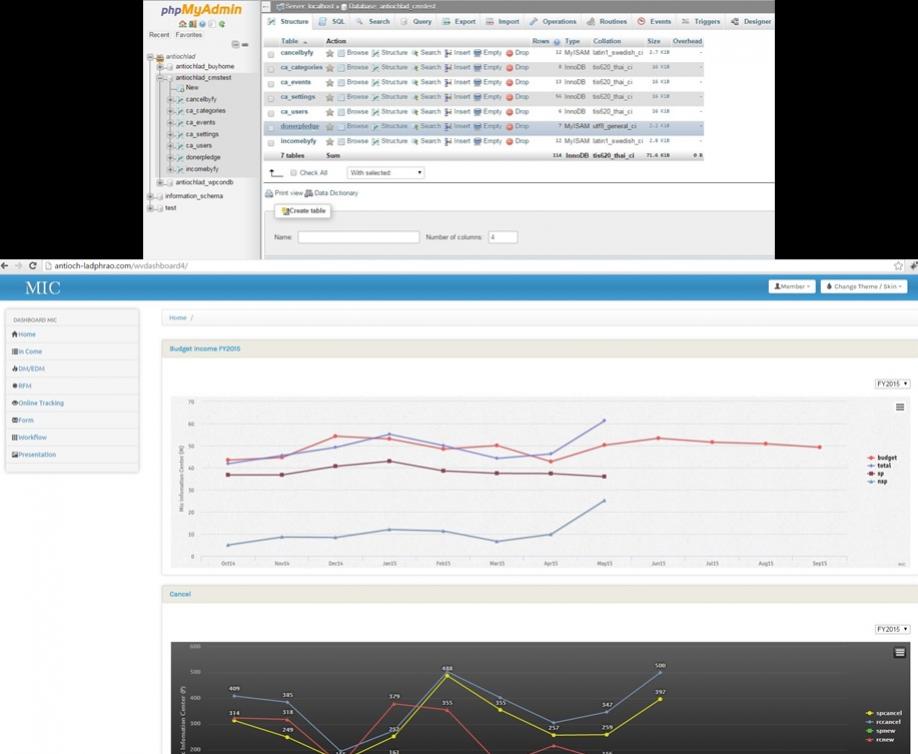Image resolution: width=918 pixels, height=754 pixels.
Task: Focus Number of columns field
Action: click(x=503, y=237)
